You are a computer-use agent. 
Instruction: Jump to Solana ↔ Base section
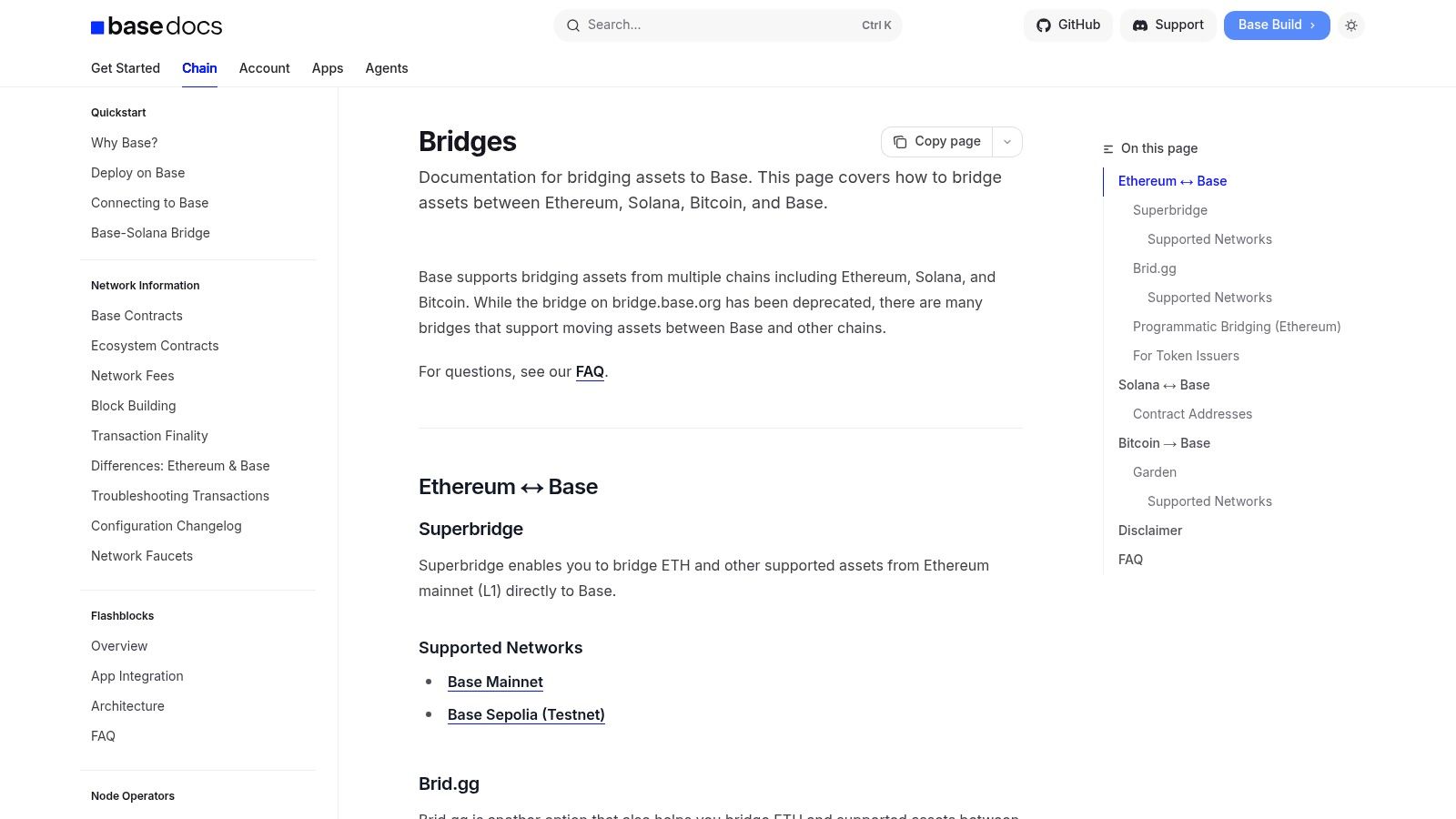(1164, 385)
